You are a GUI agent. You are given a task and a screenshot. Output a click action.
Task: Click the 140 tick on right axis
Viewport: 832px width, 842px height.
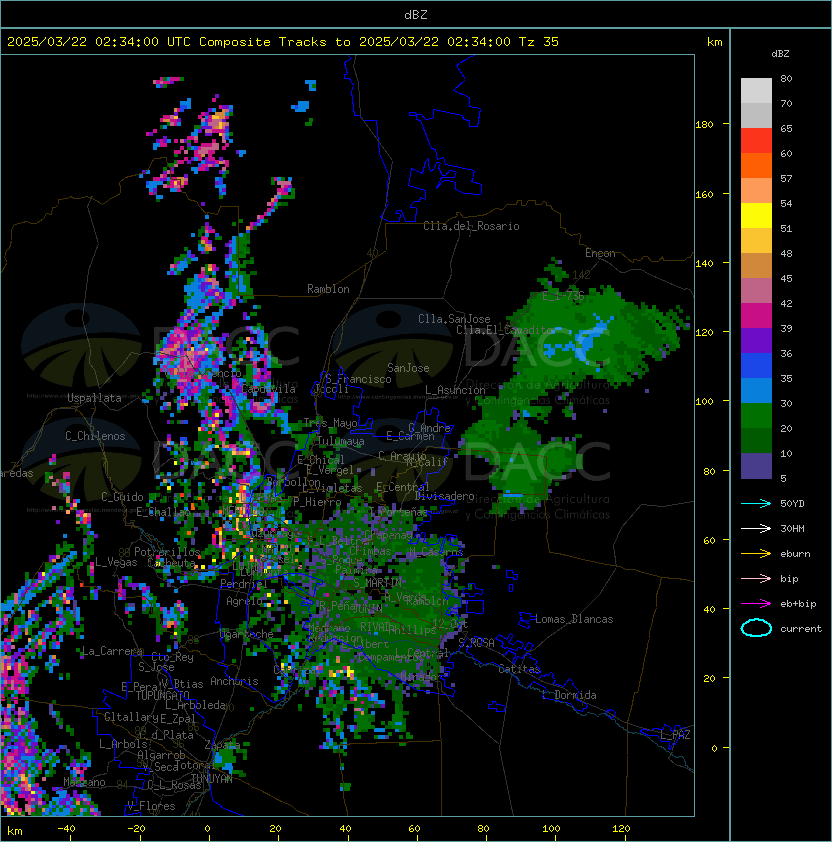click(704, 264)
